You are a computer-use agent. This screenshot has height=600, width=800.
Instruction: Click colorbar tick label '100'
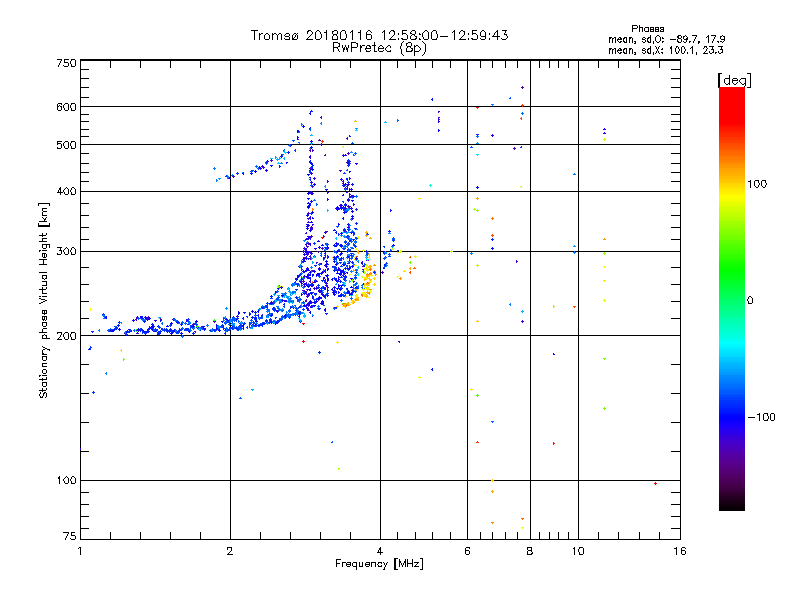point(757,184)
